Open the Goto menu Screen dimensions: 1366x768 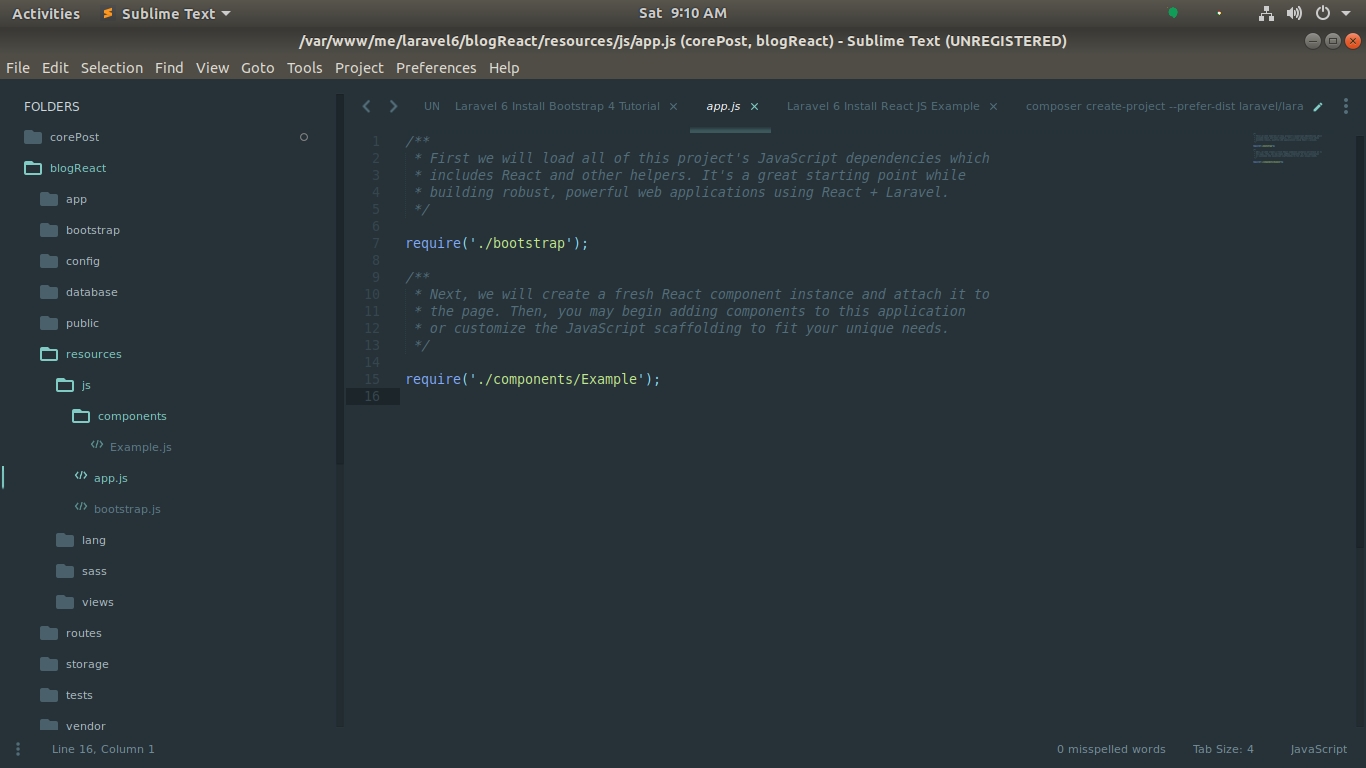tap(257, 68)
